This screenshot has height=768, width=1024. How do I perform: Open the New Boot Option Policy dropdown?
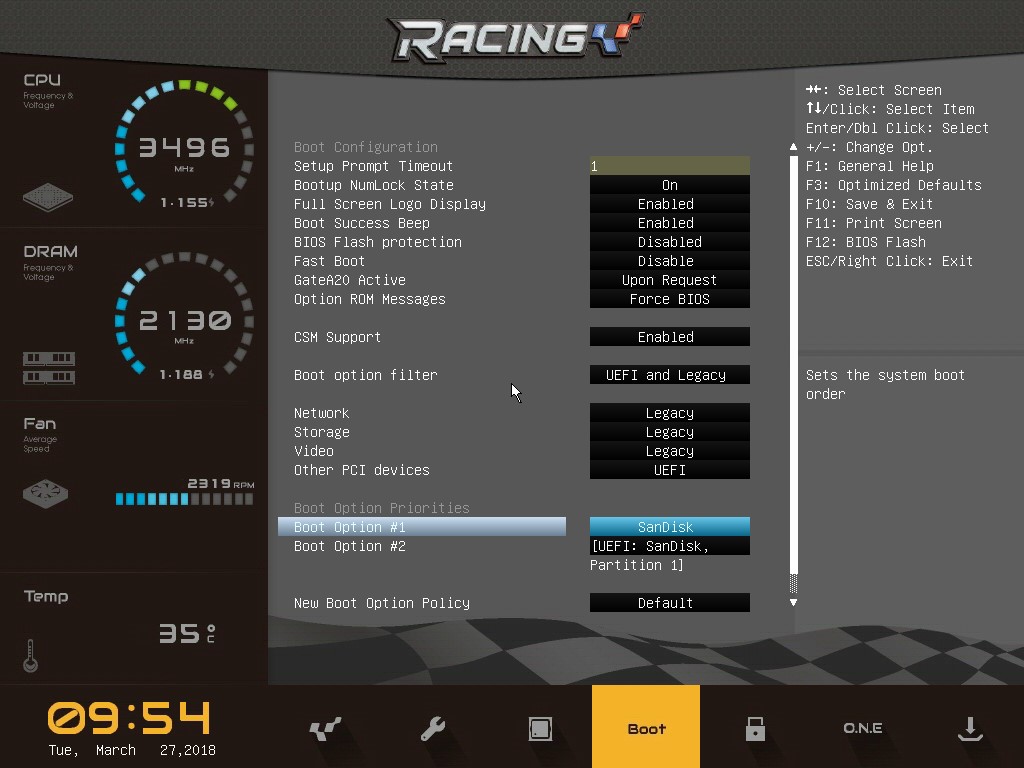tap(669, 603)
